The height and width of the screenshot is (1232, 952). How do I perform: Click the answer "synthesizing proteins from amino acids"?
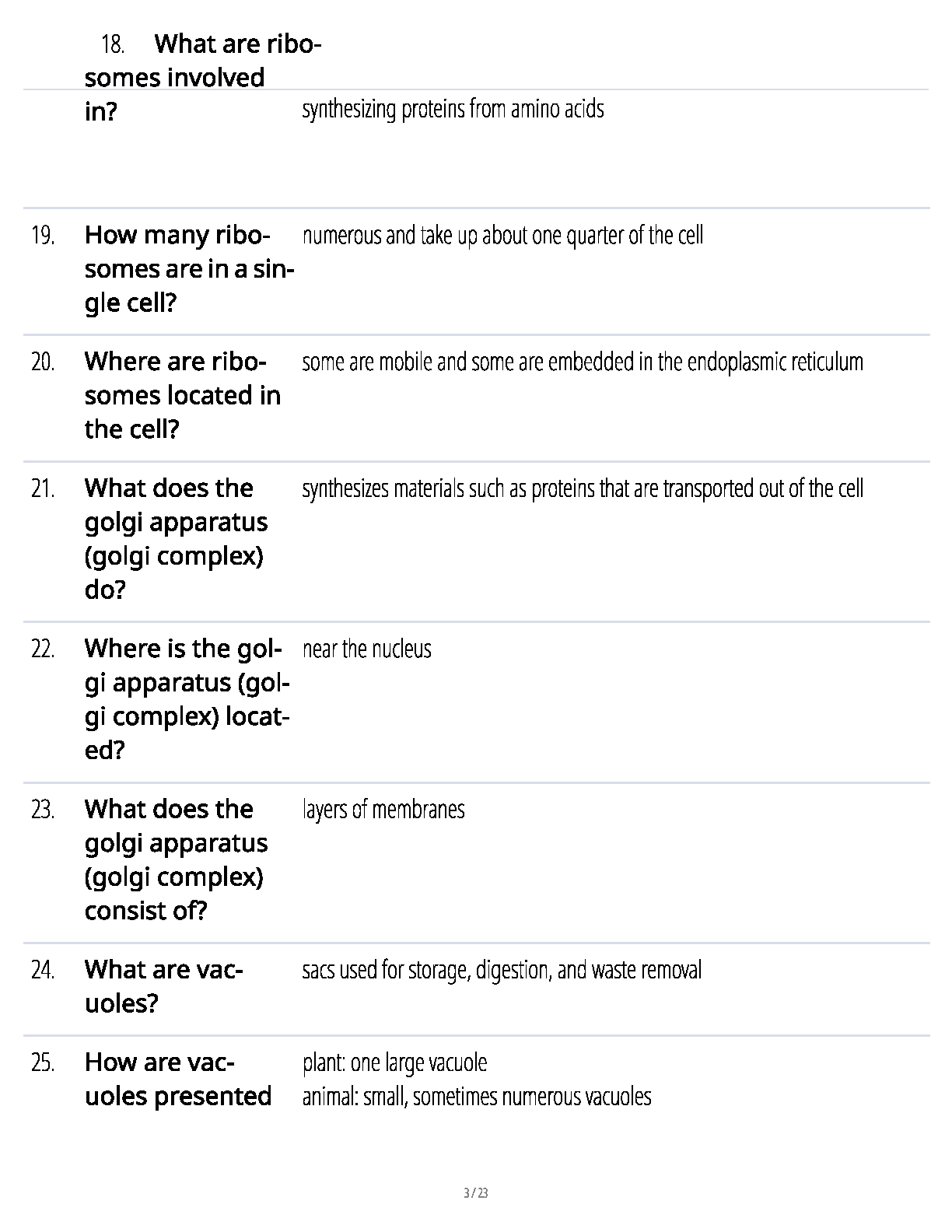[x=453, y=110]
